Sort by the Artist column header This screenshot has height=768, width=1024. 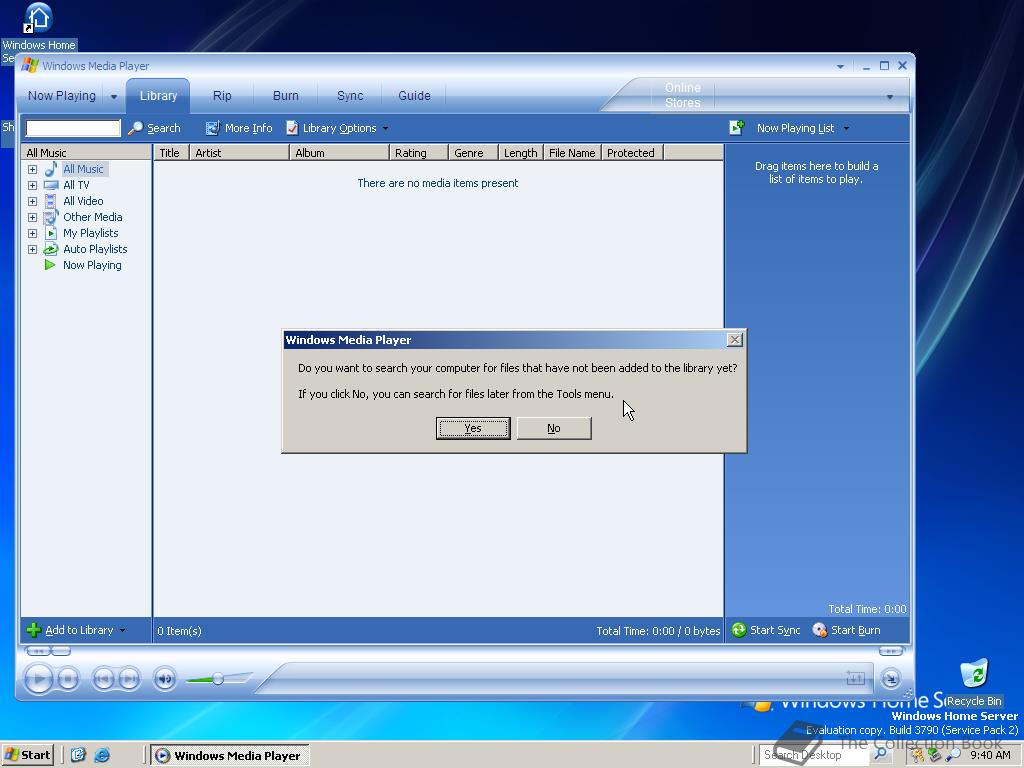coord(239,153)
